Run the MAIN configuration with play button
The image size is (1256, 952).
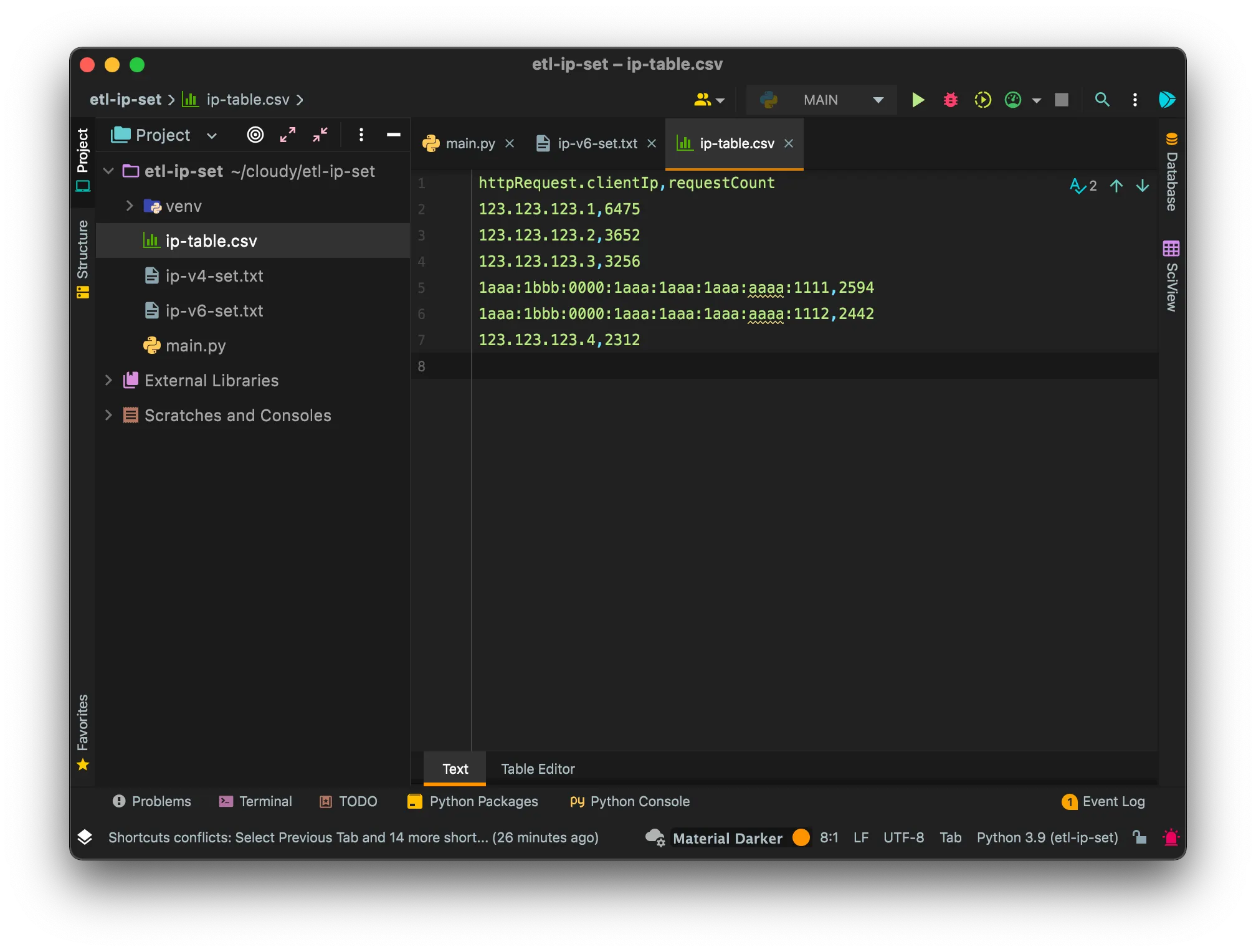(x=918, y=100)
